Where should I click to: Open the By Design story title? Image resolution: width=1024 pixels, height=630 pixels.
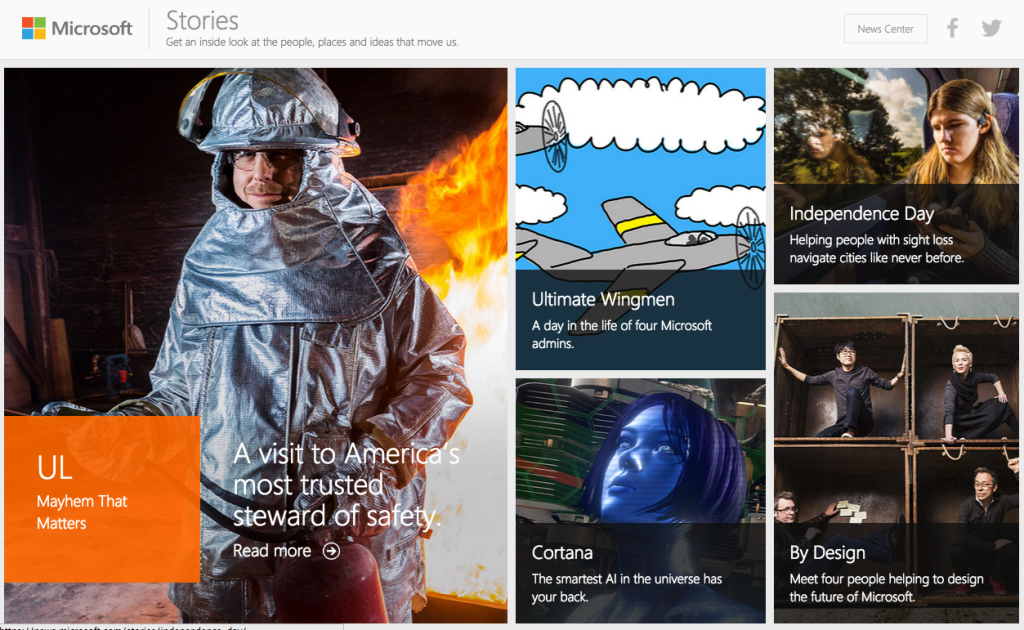pos(827,553)
